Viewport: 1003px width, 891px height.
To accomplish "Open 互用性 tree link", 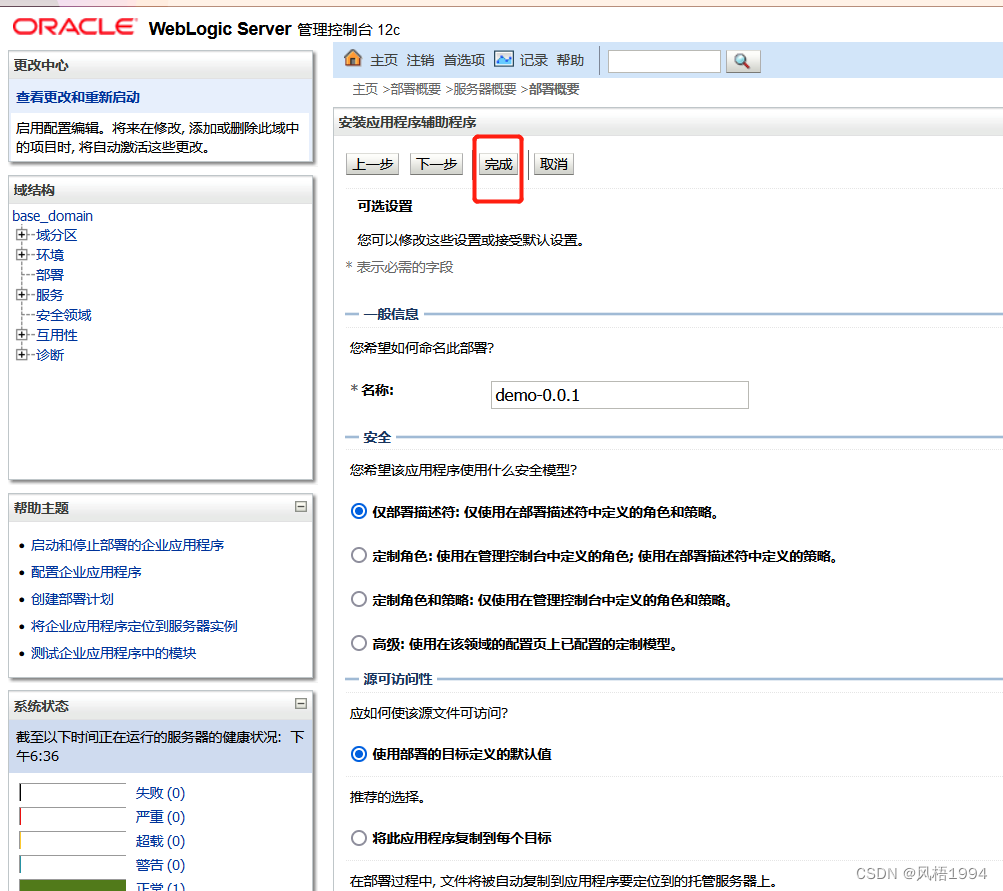I will tap(57, 335).
